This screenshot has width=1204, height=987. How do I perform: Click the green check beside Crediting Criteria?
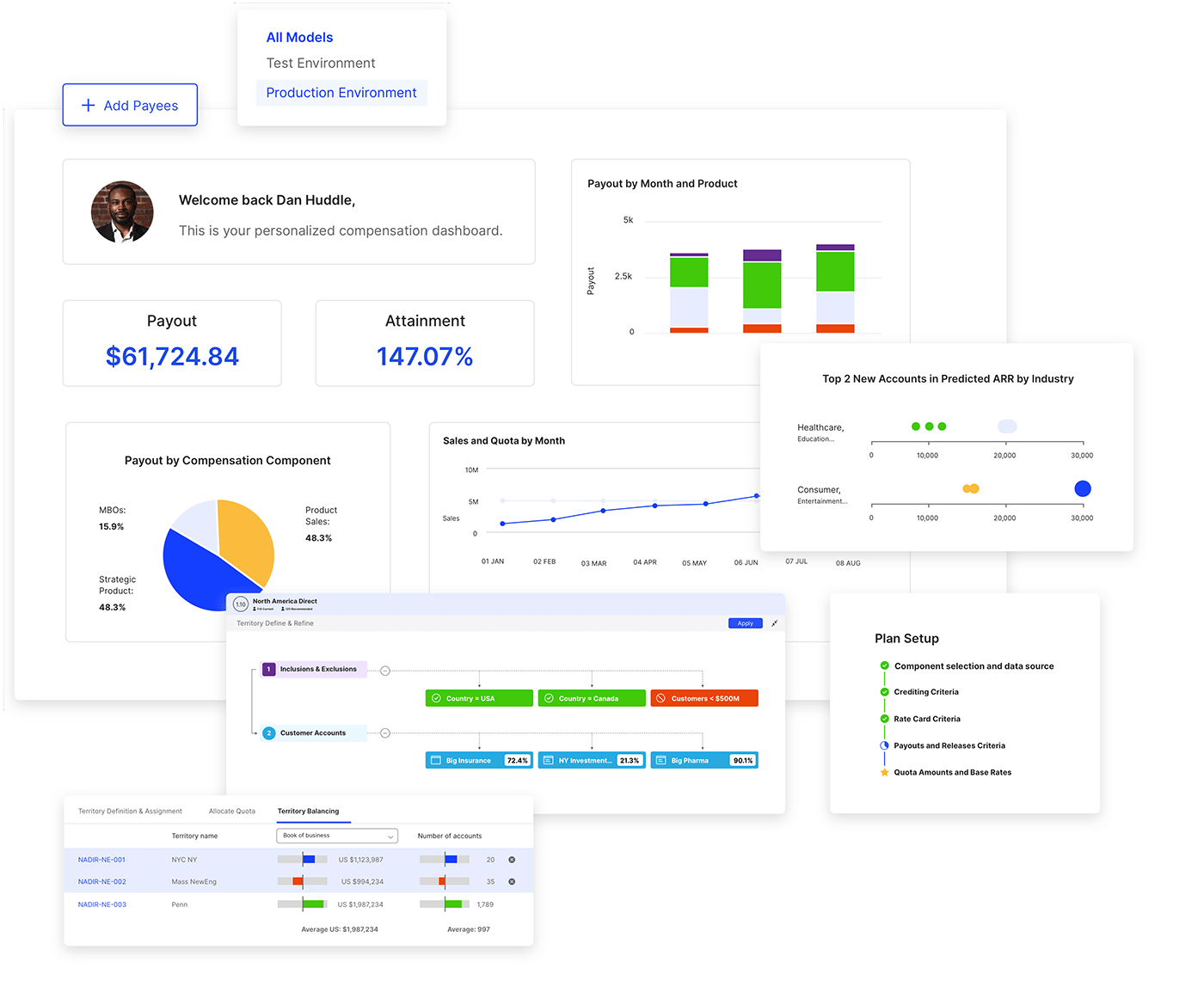pyautogui.click(x=884, y=691)
